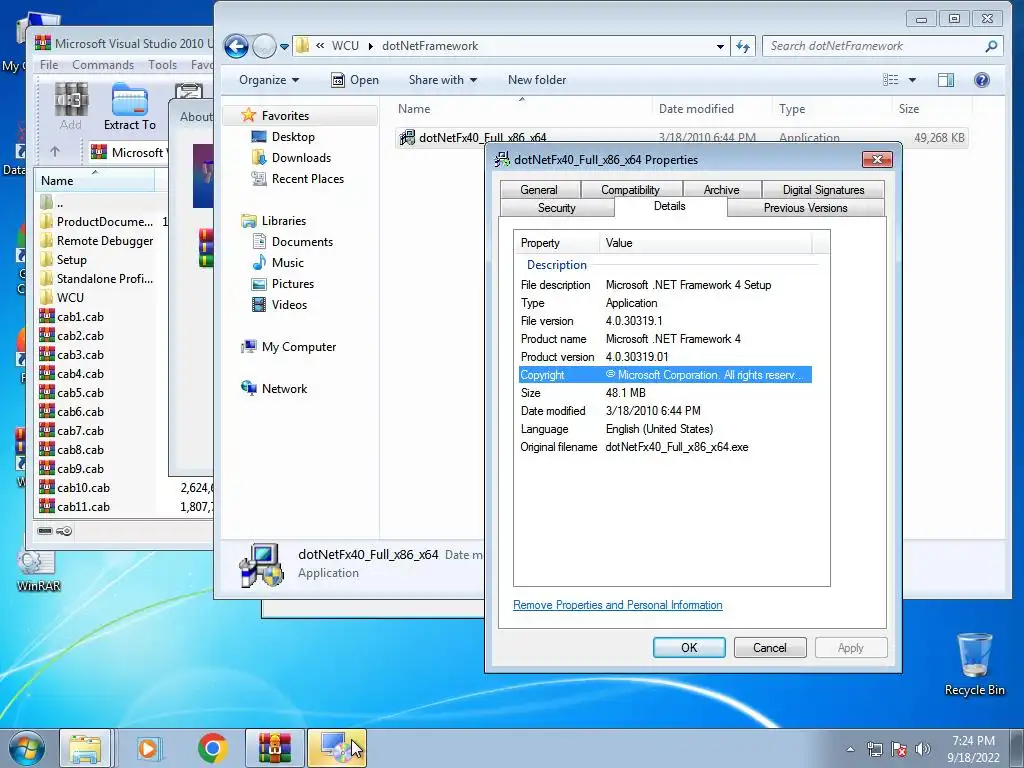
Task: Click the Windows Start button
Action: 27,748
